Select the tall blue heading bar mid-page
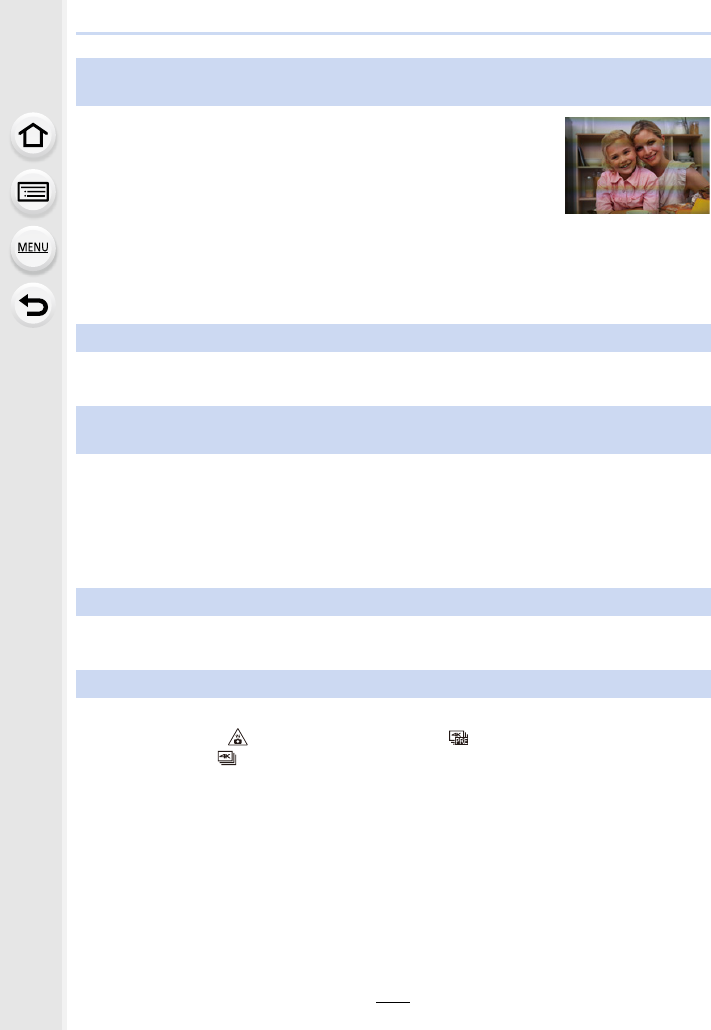Screen dimensions: 711x1030 tap(393, 430)
